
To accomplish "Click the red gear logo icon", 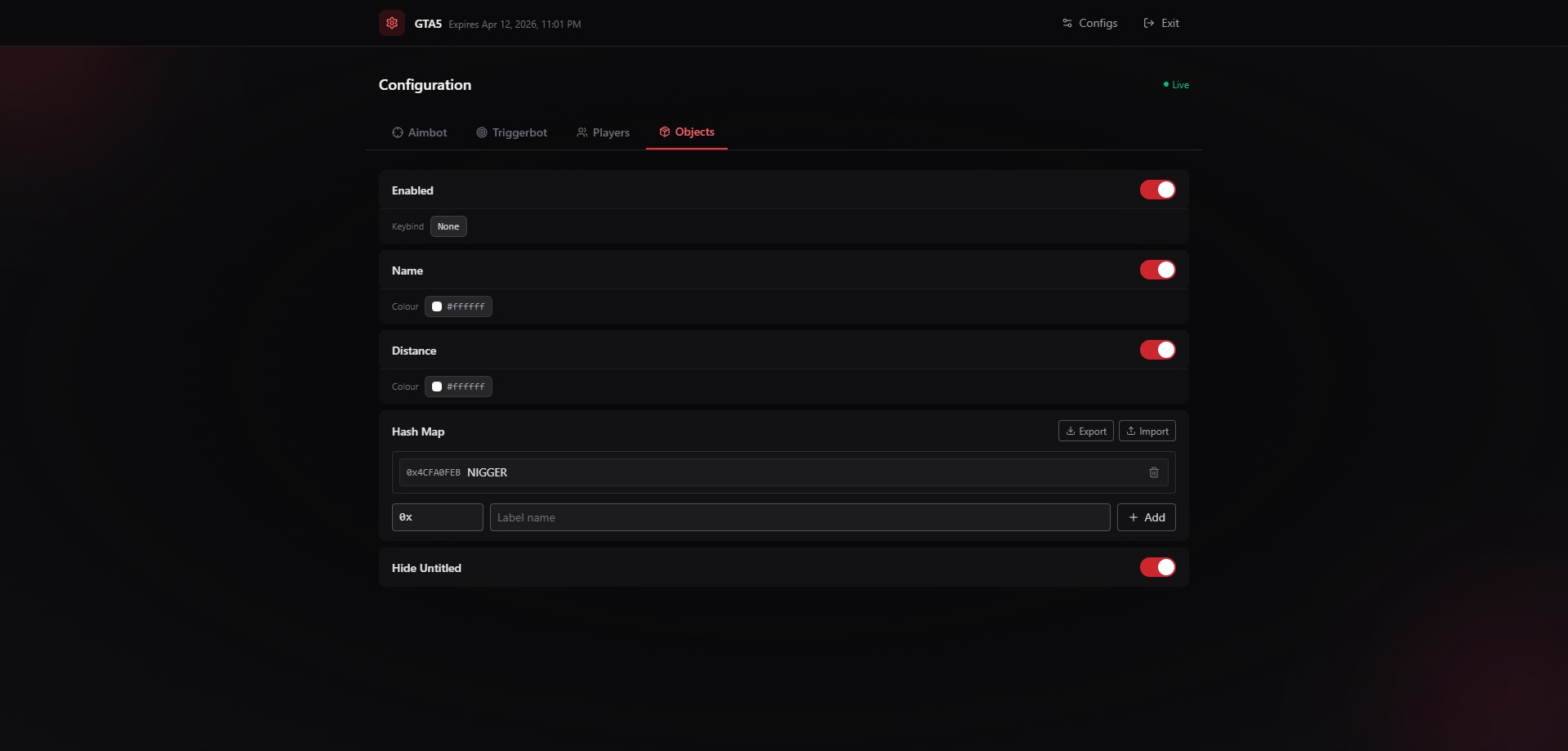I will [x=392, y=23].
